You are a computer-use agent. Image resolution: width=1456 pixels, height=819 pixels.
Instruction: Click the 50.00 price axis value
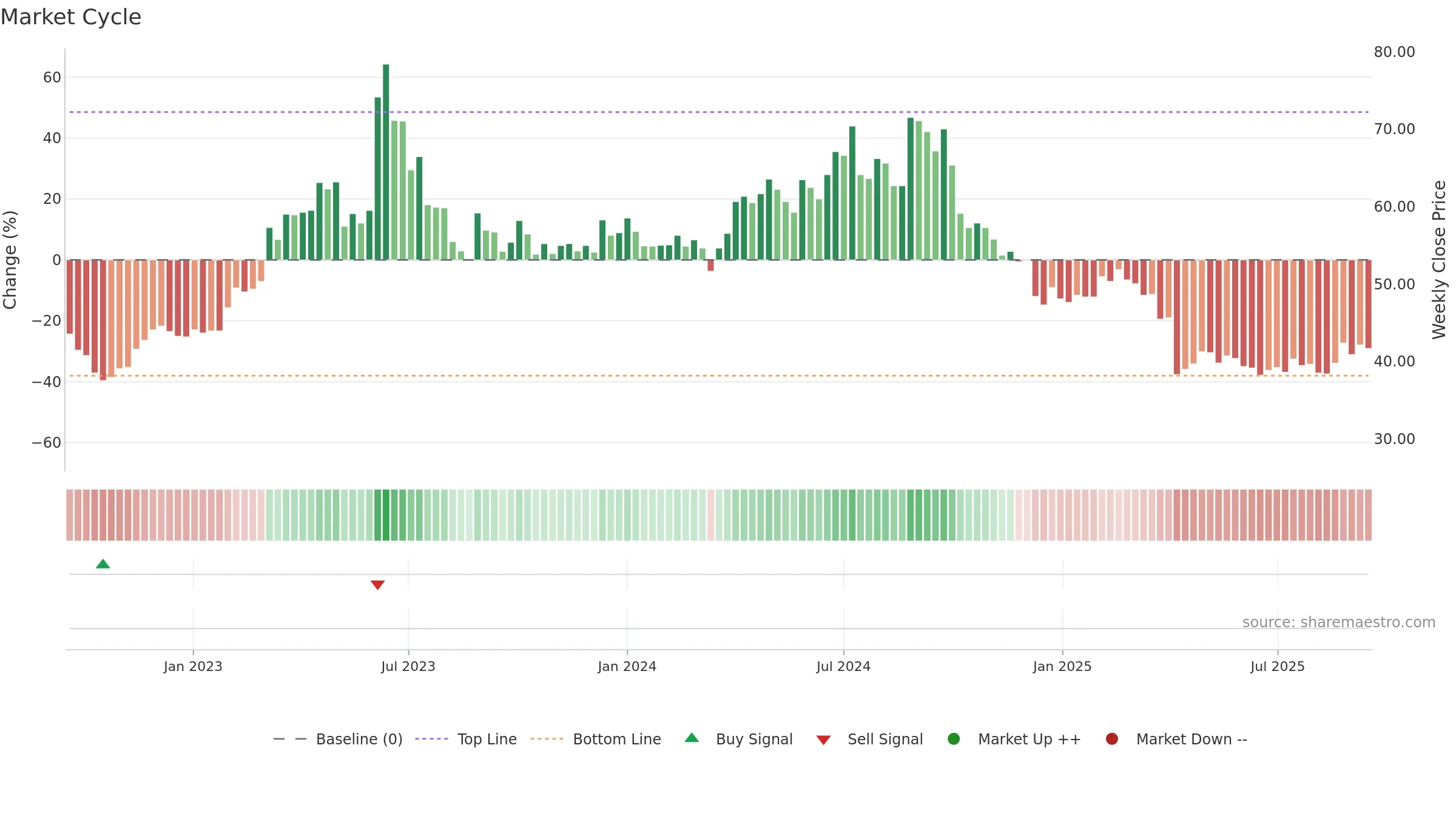click(1394, 285)
